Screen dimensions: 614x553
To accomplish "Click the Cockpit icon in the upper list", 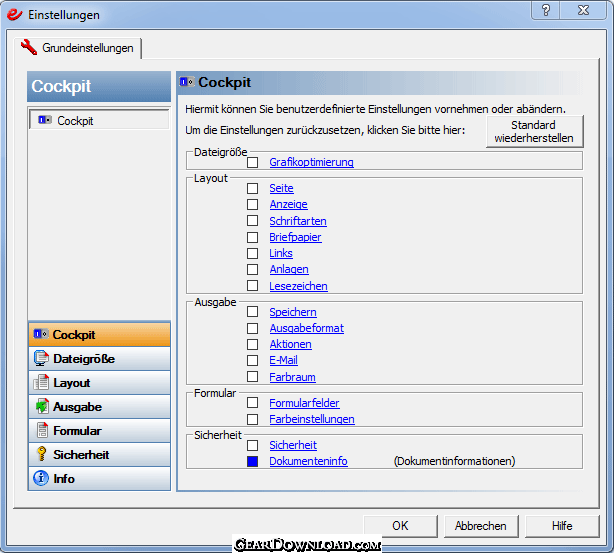I will 45,120.
